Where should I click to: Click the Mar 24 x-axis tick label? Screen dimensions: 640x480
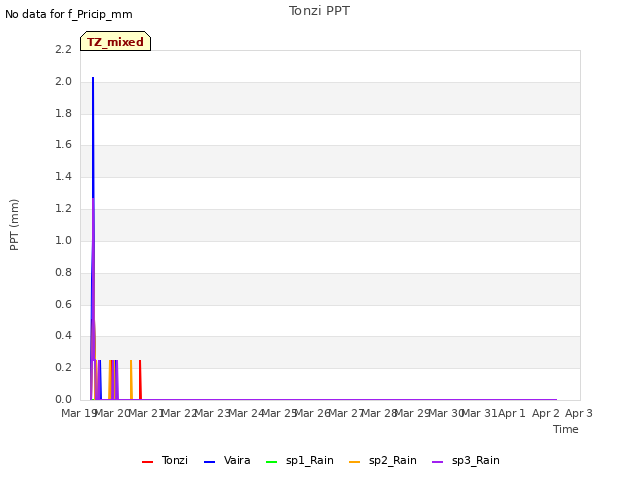click(246, 413)
